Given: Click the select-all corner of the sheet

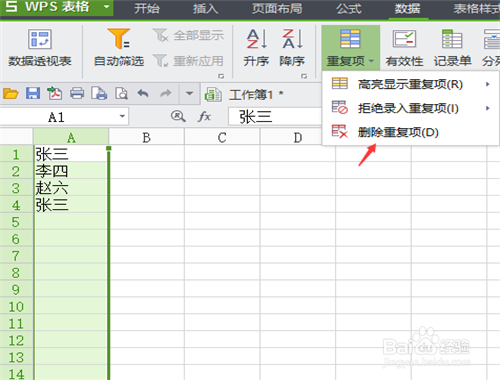Looking at the screenshot, I should [16, 137].
